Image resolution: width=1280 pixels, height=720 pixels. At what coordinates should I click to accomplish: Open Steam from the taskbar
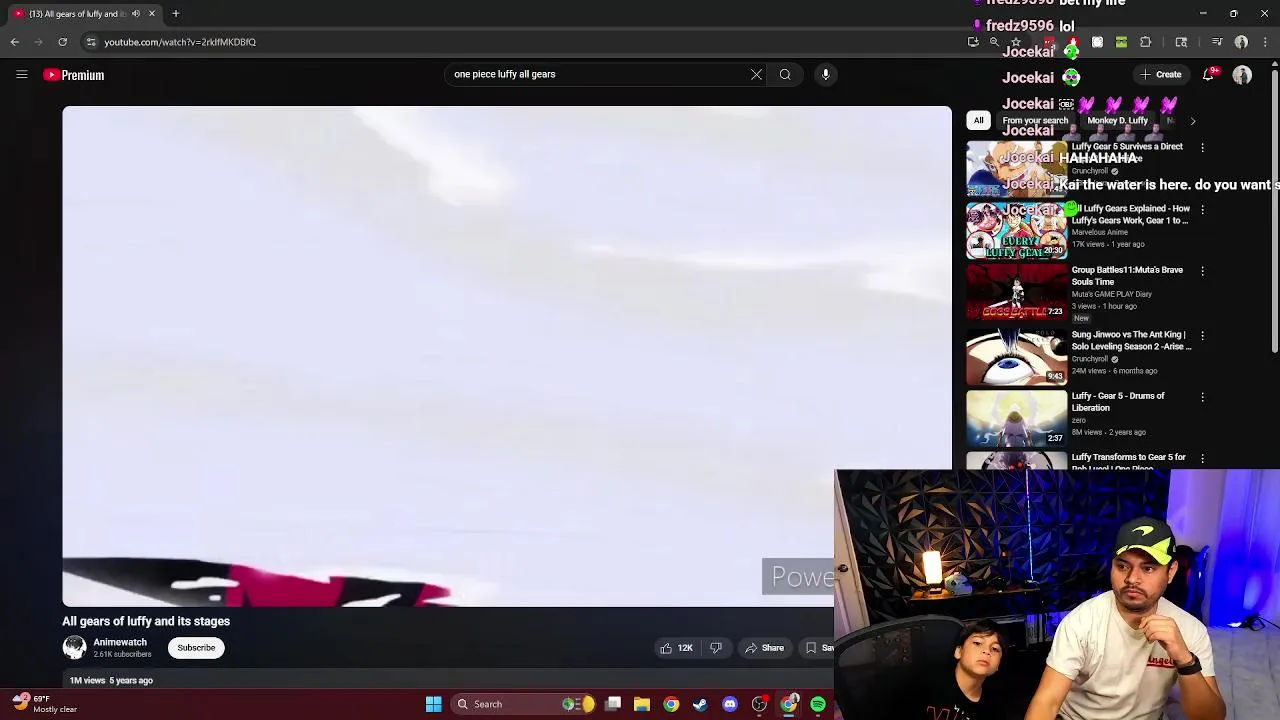(700, 704)
